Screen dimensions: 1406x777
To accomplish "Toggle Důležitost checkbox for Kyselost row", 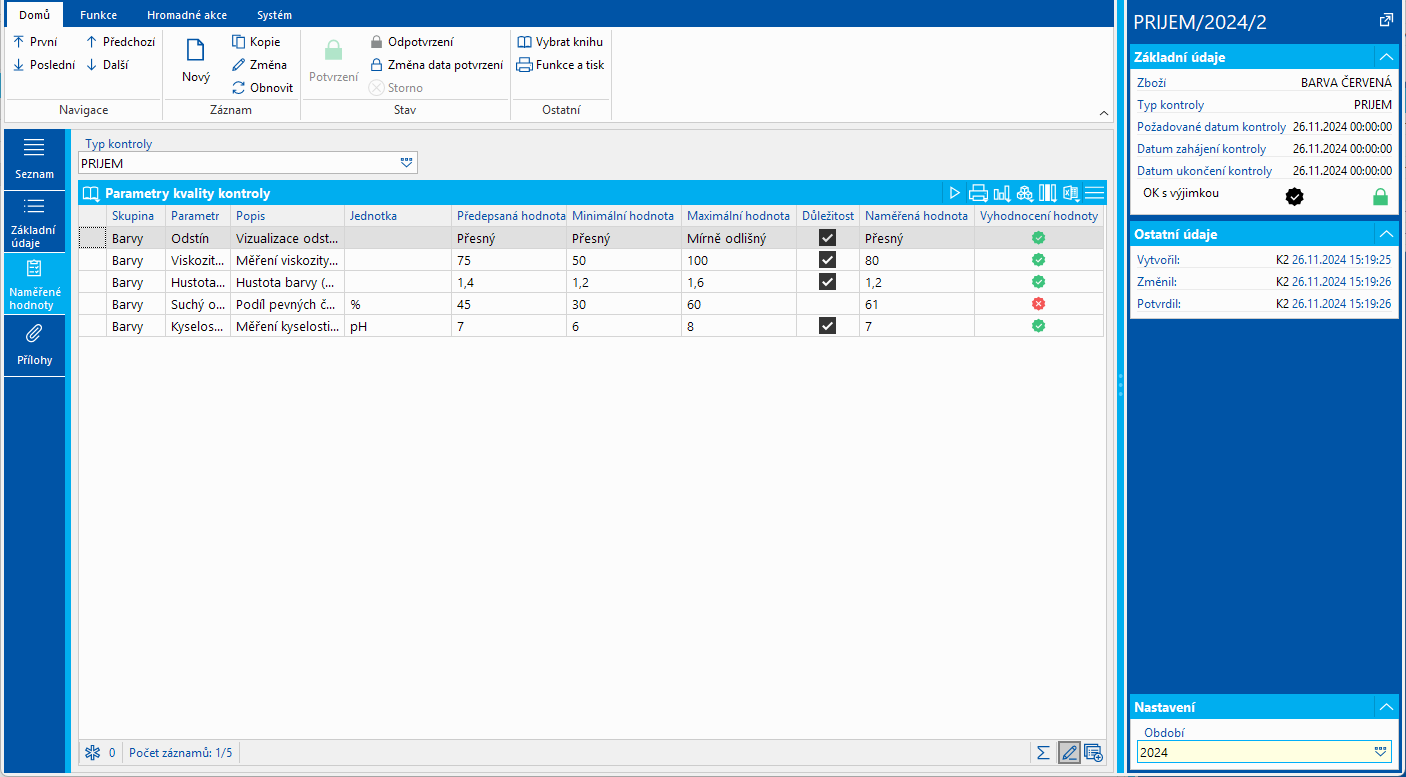I will 827,326.
